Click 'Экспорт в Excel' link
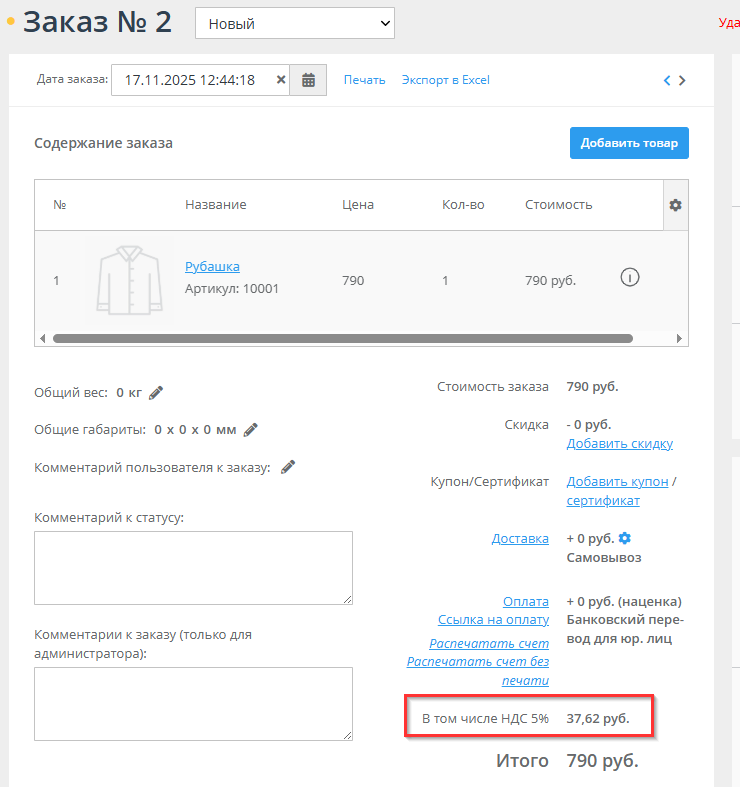740x787 pixels. coord(445,80)
